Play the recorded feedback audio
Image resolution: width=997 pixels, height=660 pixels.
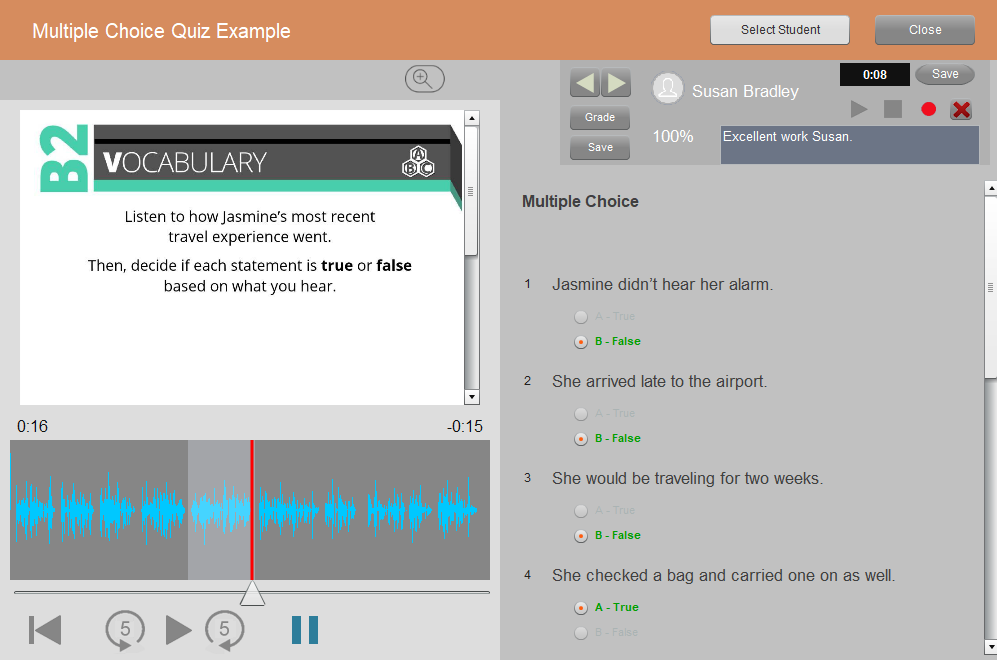point(859,109)
